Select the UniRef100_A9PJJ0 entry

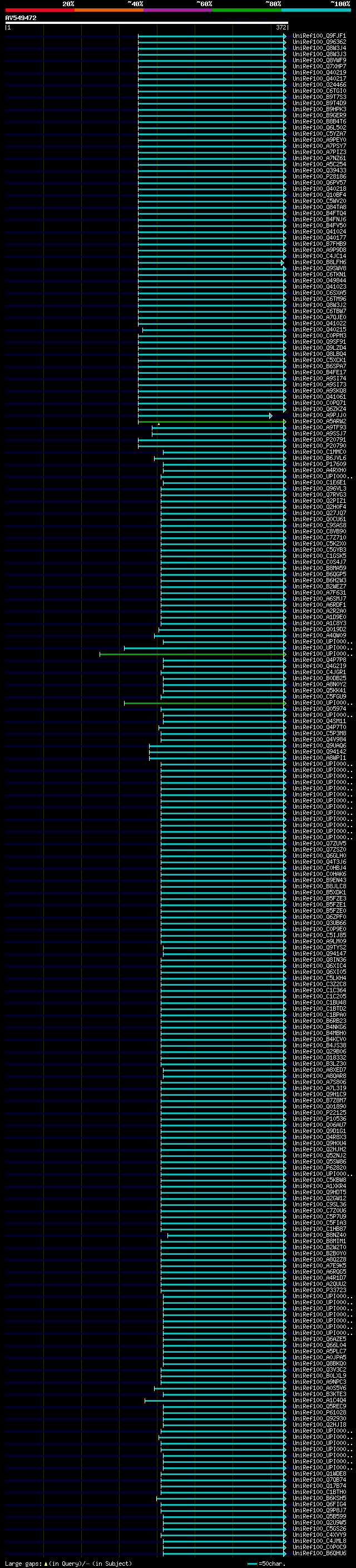[x=319, y=415]
